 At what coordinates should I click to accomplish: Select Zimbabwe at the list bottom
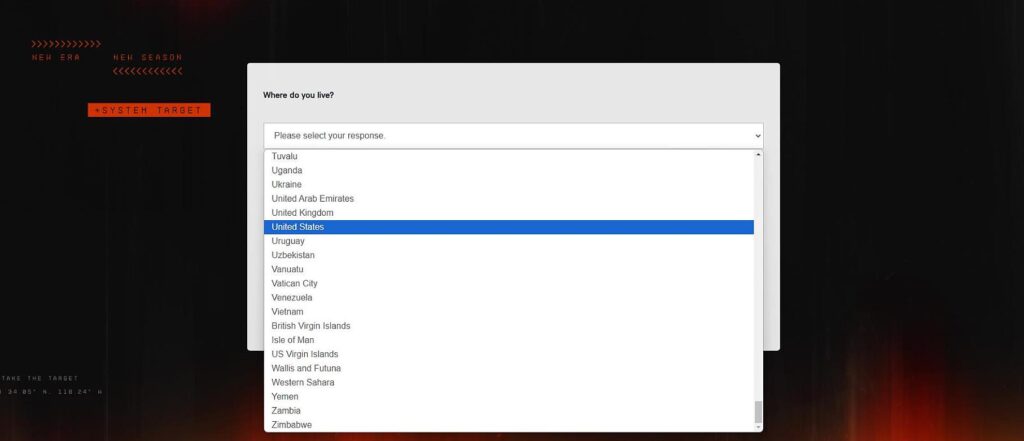pos(292,425)
